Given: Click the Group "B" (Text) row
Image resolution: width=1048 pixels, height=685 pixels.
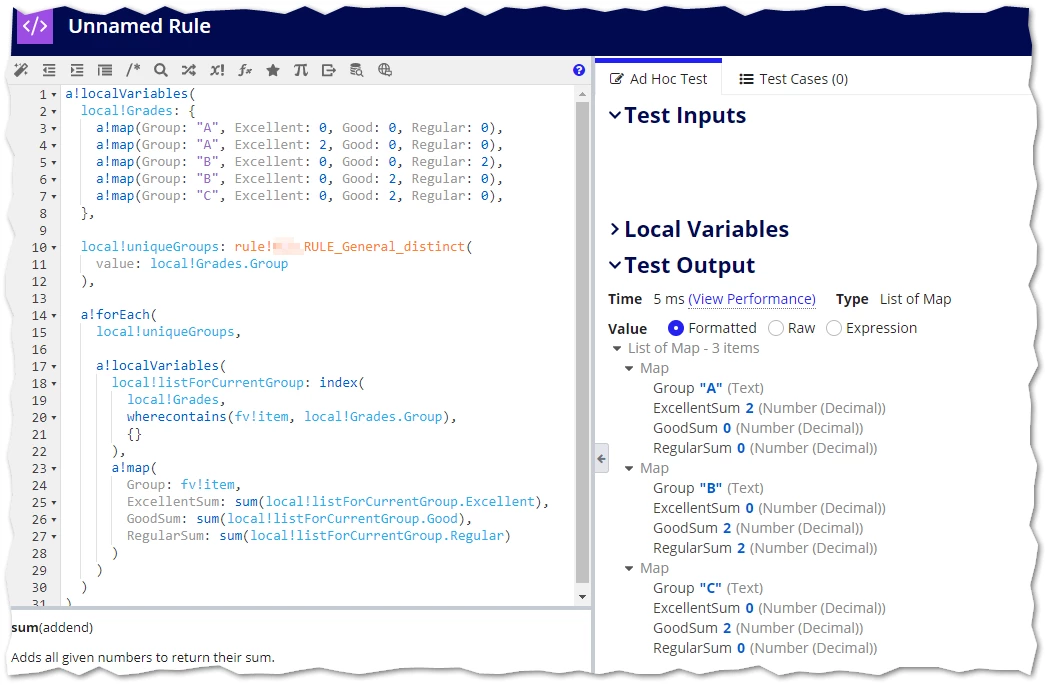Looking at the screenshot, I should [708, 488].
